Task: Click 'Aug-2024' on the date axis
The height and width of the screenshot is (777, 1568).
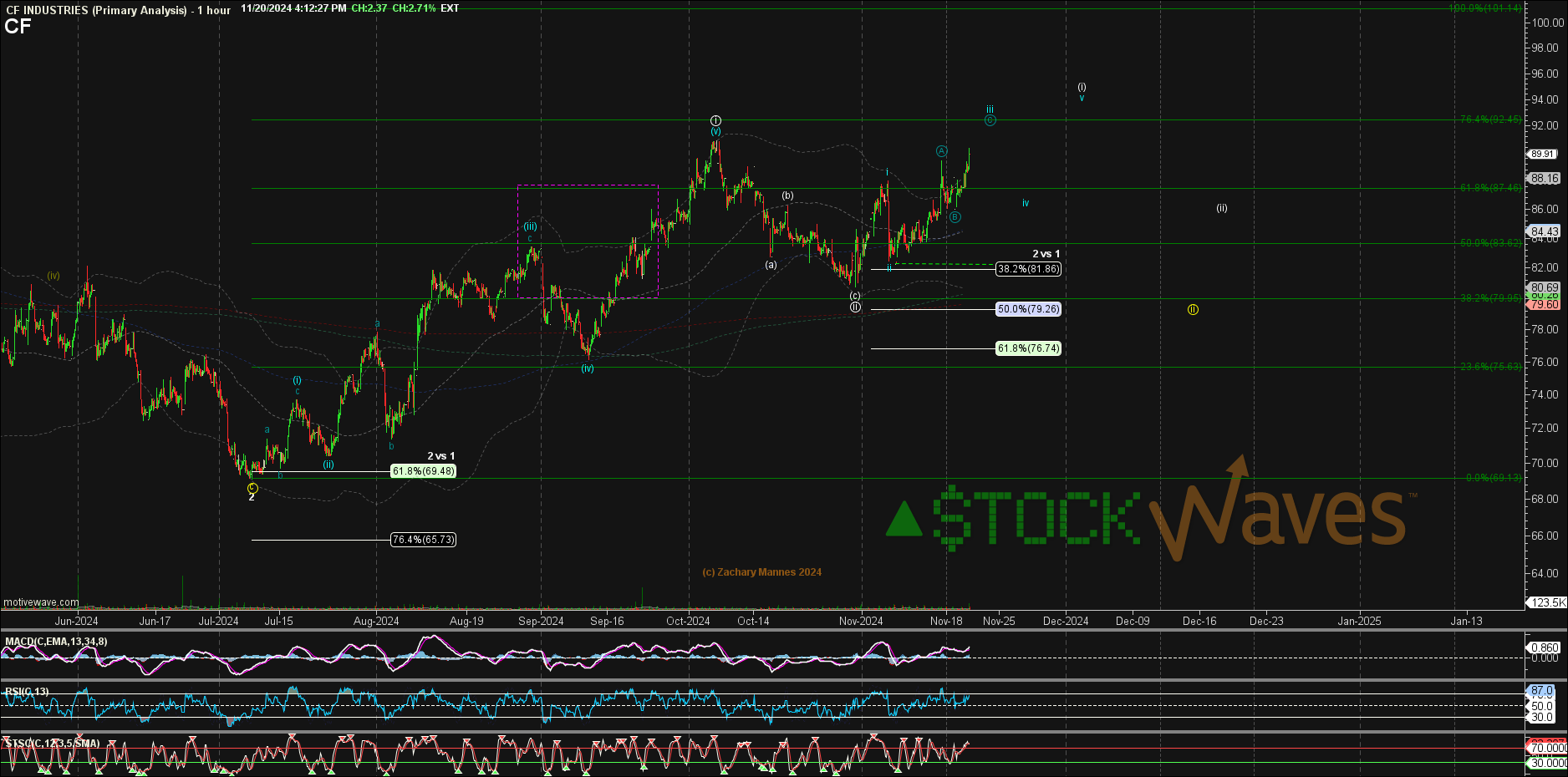Action: (376, 621)
